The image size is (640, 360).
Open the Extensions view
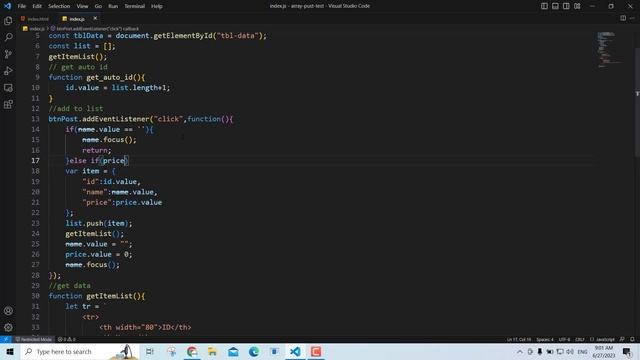coord(8,104)
